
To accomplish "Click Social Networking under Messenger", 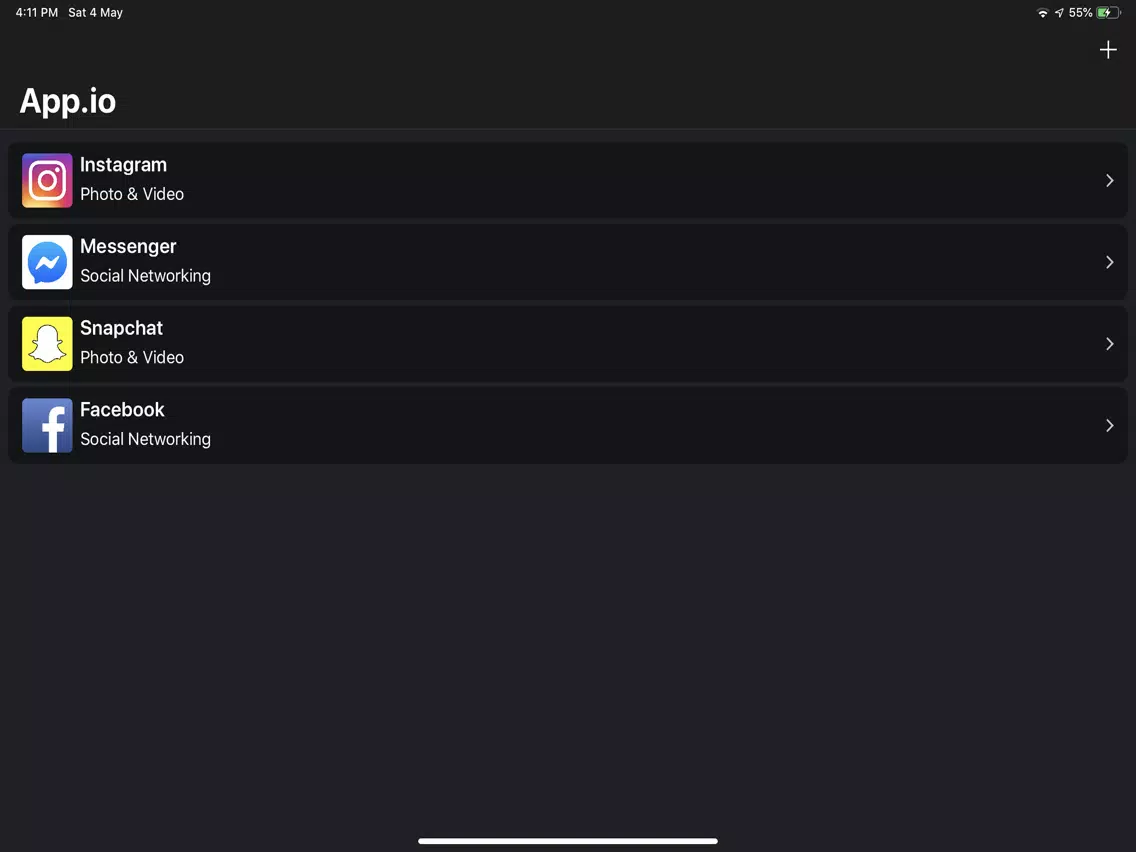I will point(146,276).
